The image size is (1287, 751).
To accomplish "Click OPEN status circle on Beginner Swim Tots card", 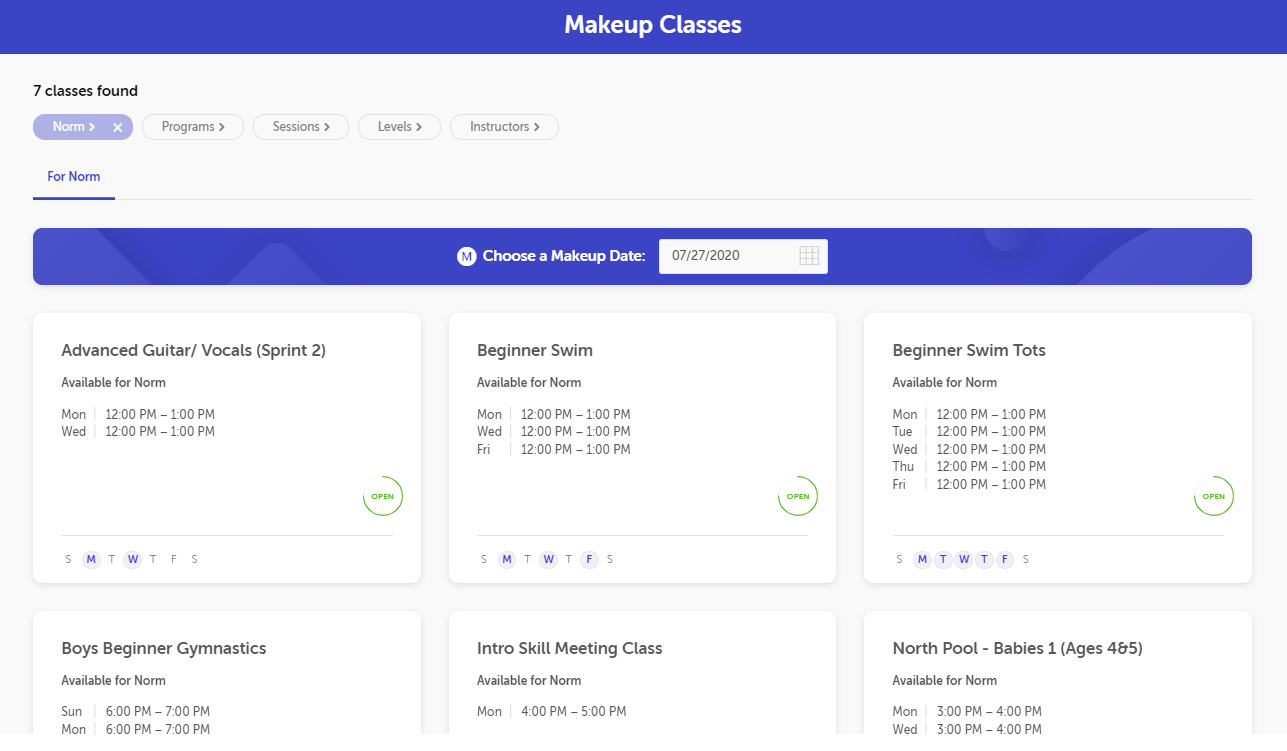I will coord(1214,496).
